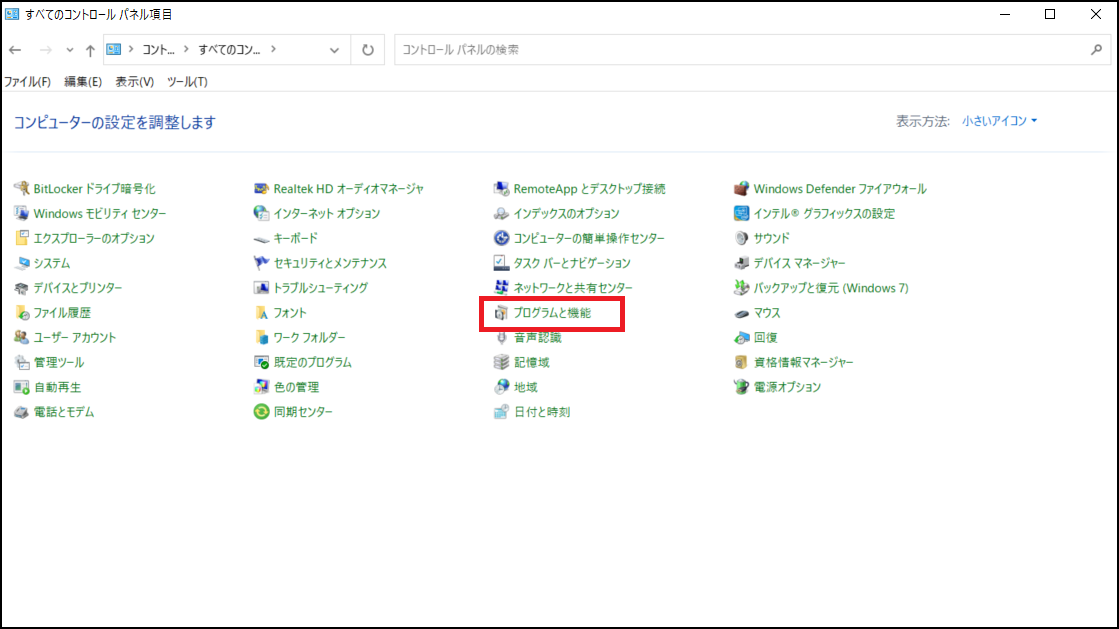Open the 表示(V) menu

pyautogui.click(x=135, y=81)
